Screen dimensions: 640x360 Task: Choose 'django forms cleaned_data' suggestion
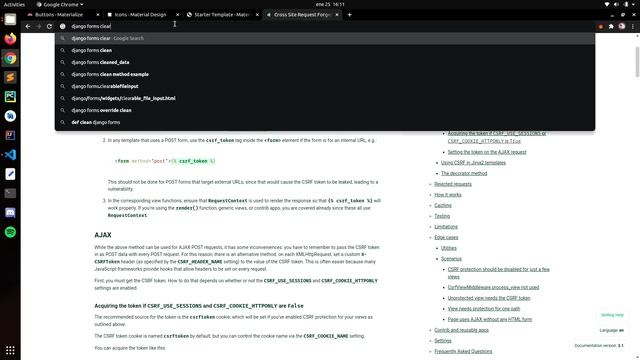pos(325,62)
